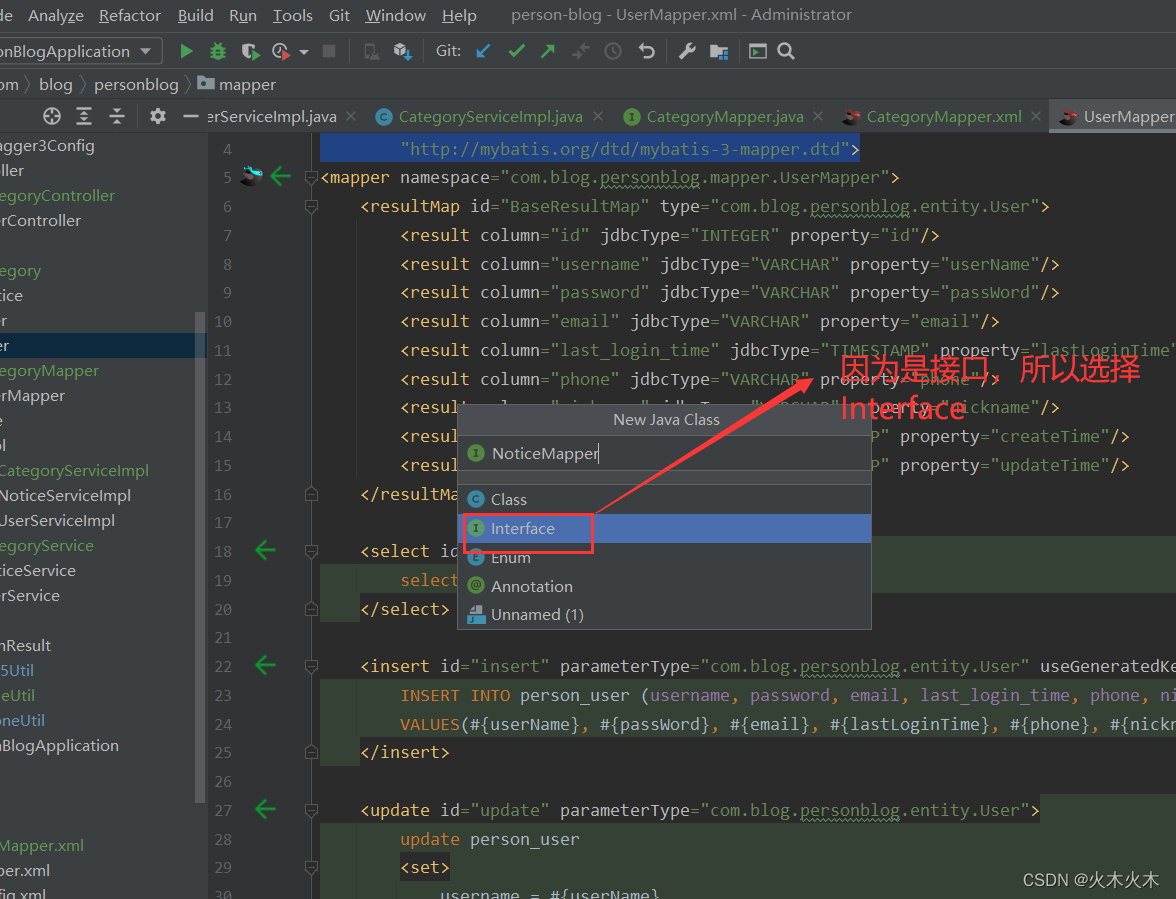Open settings via the wrench icon

pyautogui.click(x=687, y=51)
